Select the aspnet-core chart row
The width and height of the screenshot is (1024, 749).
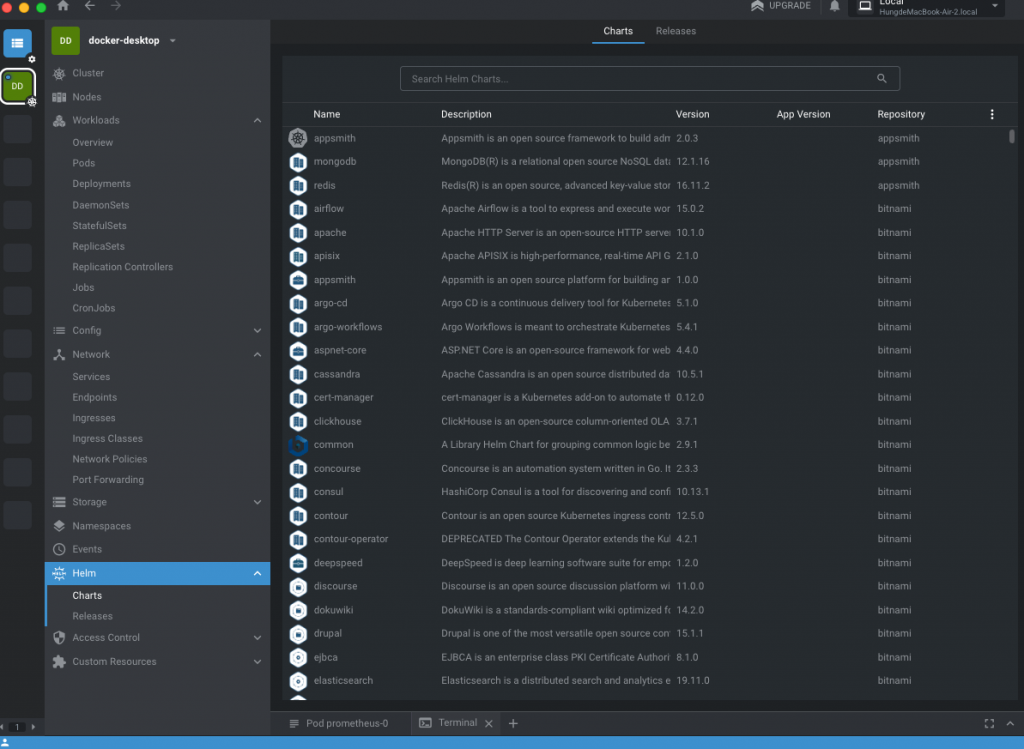pos(649,351)
